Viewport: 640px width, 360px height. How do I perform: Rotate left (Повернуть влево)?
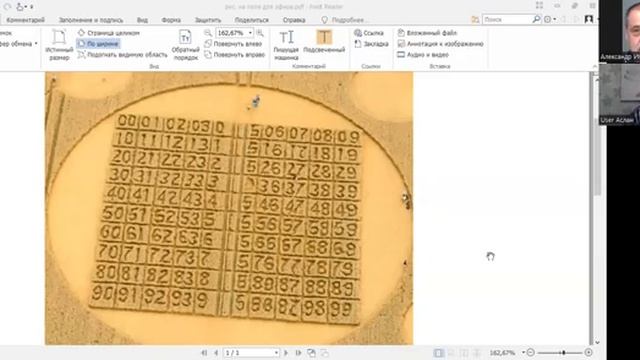pyautogui.click(x=233, y=44)
